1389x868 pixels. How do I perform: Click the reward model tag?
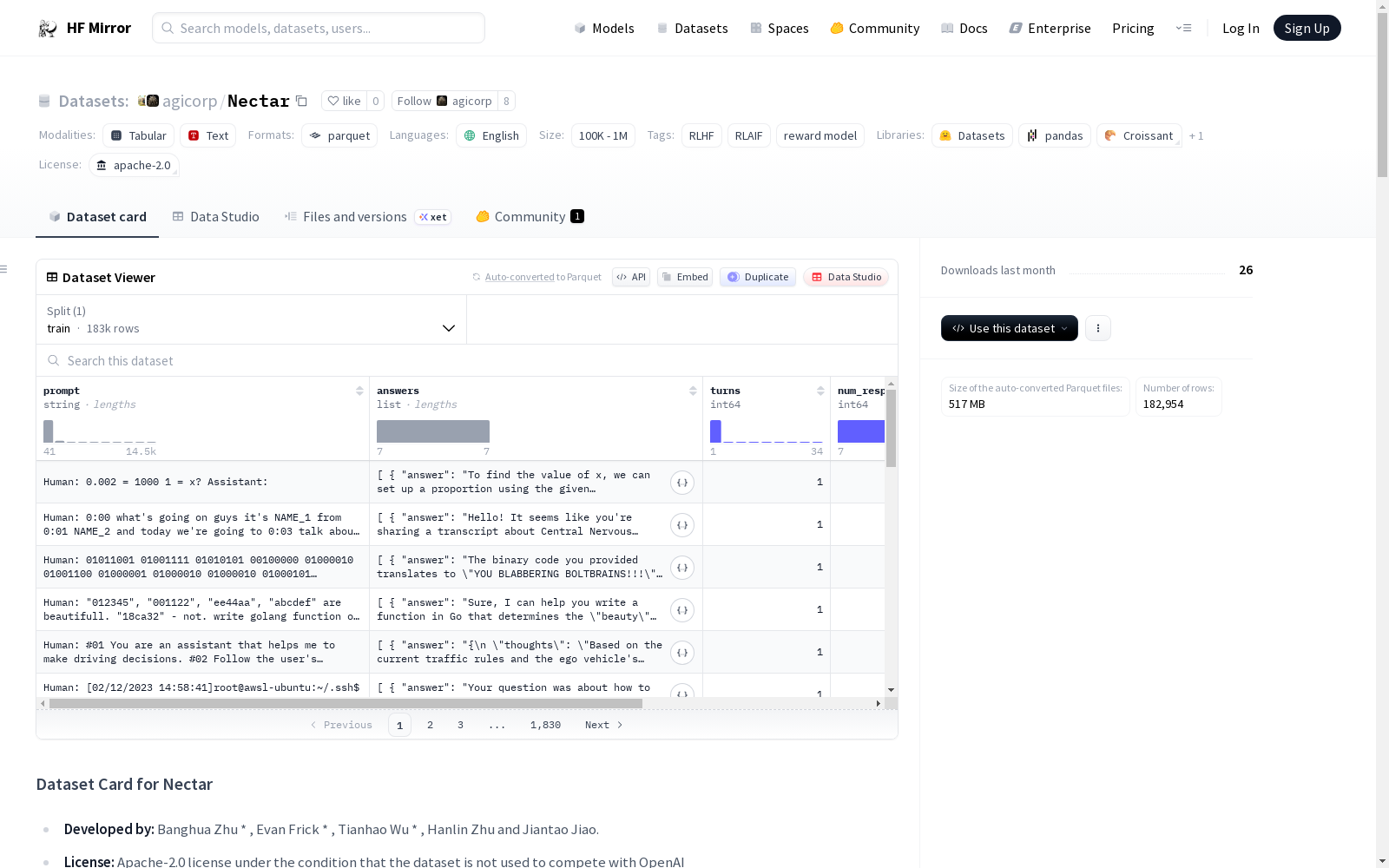click(820, 135)
